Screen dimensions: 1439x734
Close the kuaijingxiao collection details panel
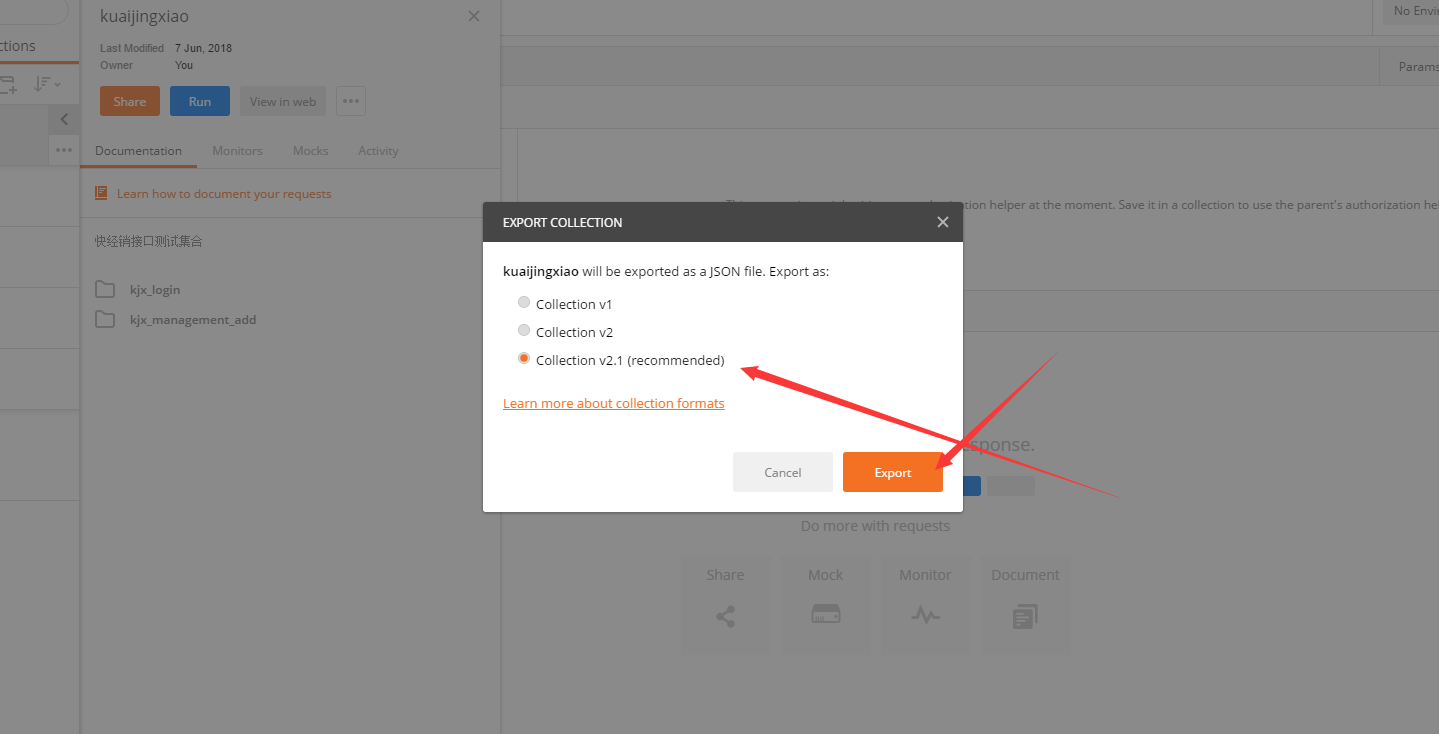pyautogui.click(x=474, y=16)
